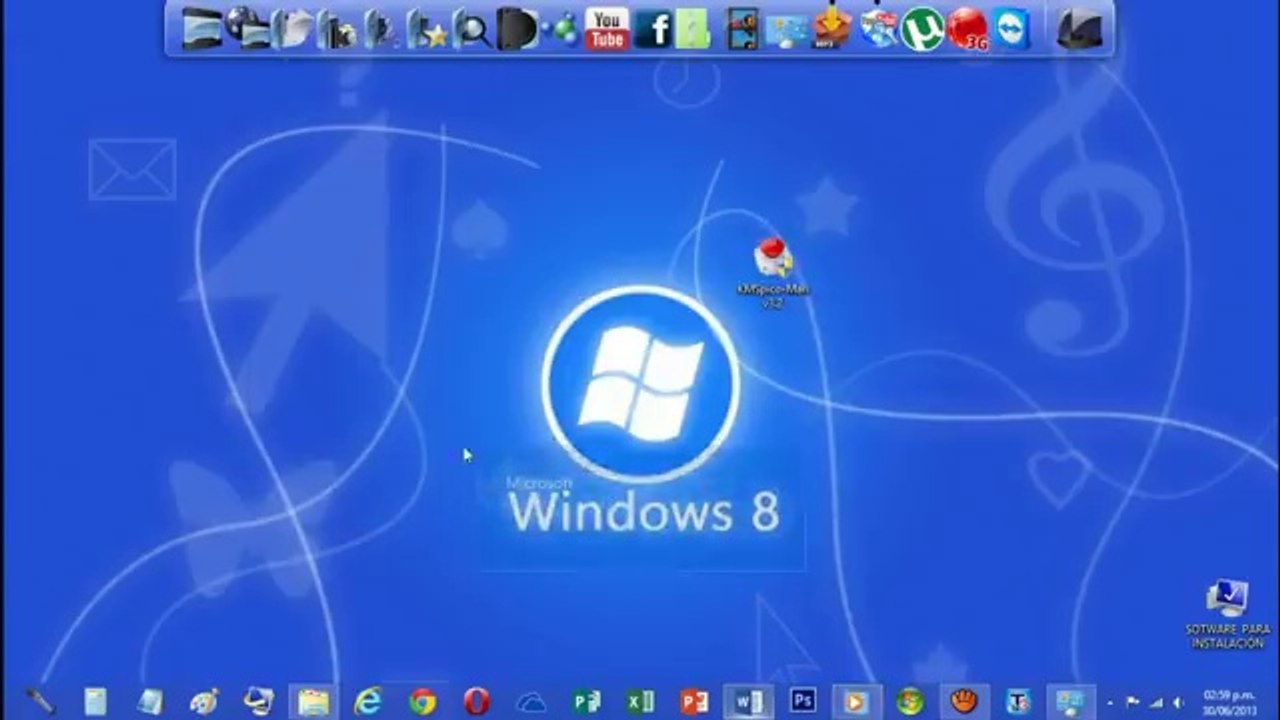This screenshot has height=720, width=1280.
Task: Open SkyDrive from the taskbar
Action: click(x=531, y=702)
